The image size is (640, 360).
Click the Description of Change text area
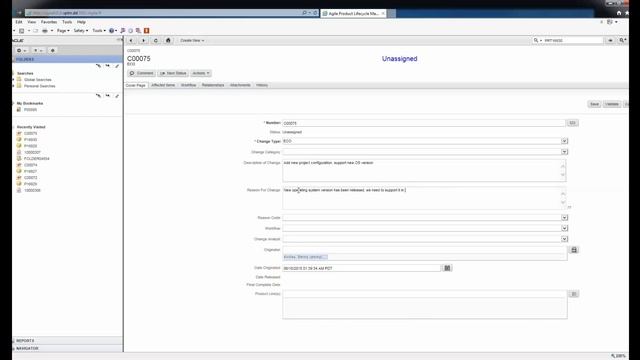tap(424, 171)
